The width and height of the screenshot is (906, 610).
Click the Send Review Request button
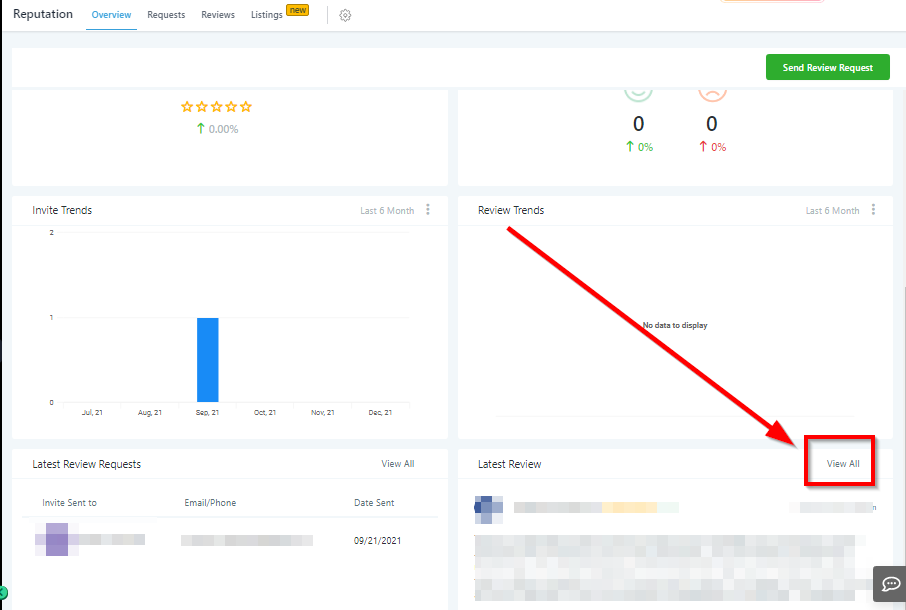coord(827,68)
